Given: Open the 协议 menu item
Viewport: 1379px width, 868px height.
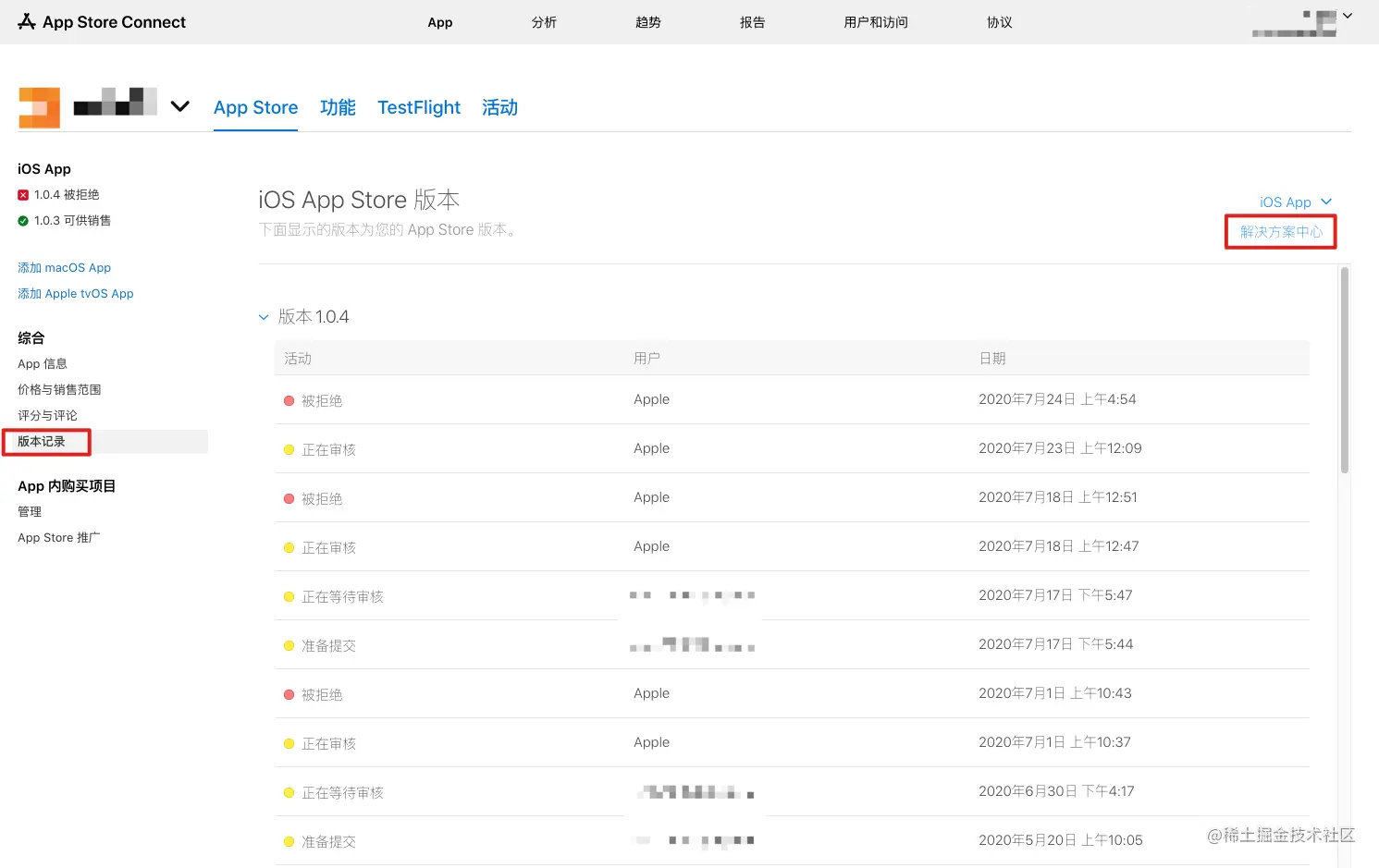Looking at the screenshot, I should 1000,22.
